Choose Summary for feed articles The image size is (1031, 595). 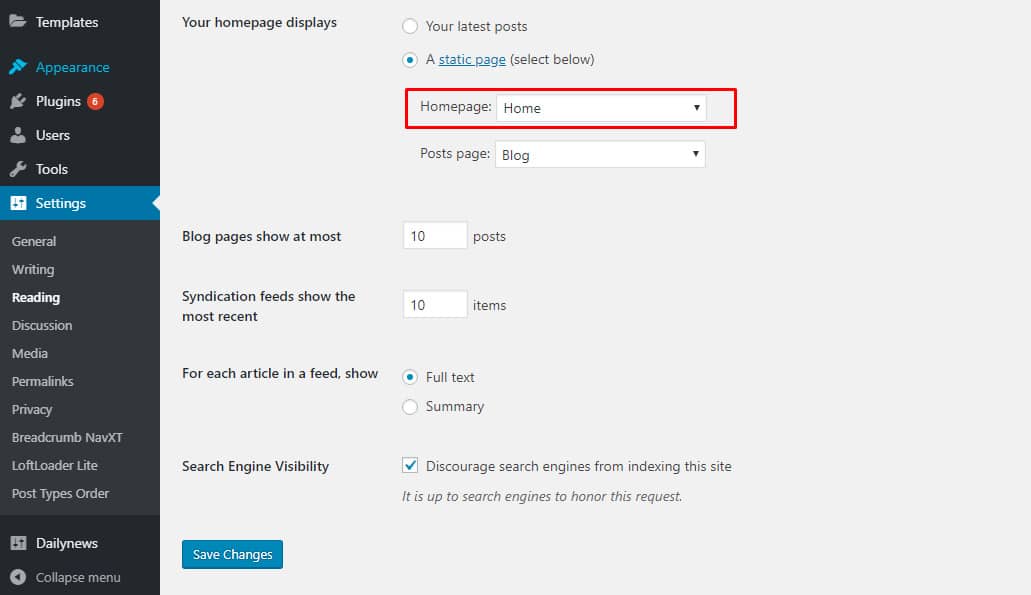[x=410, y=407]
